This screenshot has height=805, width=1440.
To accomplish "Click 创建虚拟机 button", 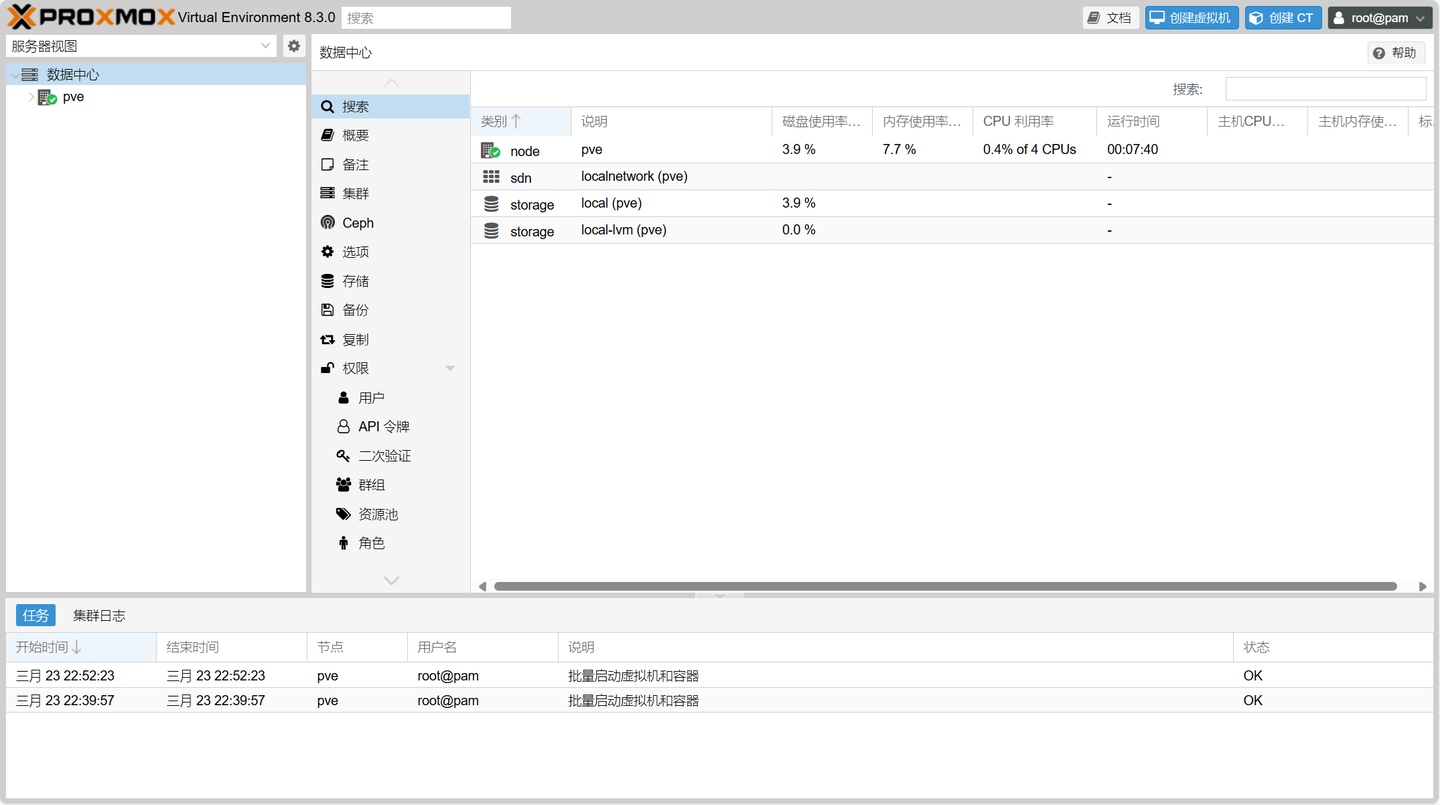I will (x=1192, y=18).
